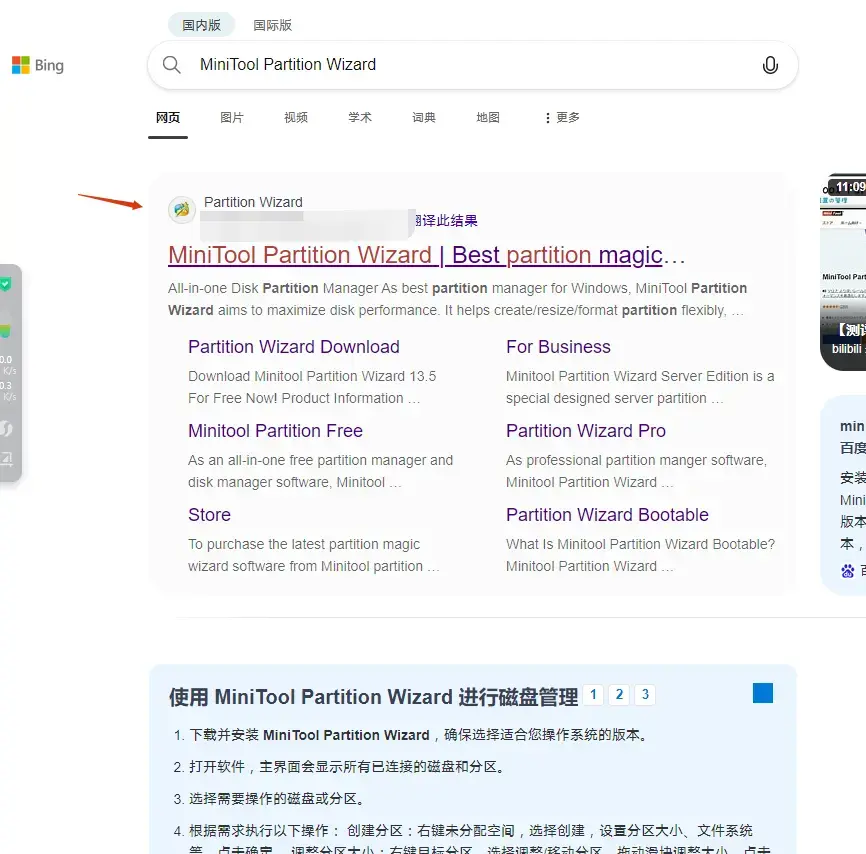The width and height of the screenshot is (866, 854).
Task: Open the For Business sitelink
Action: pos(558,347)
